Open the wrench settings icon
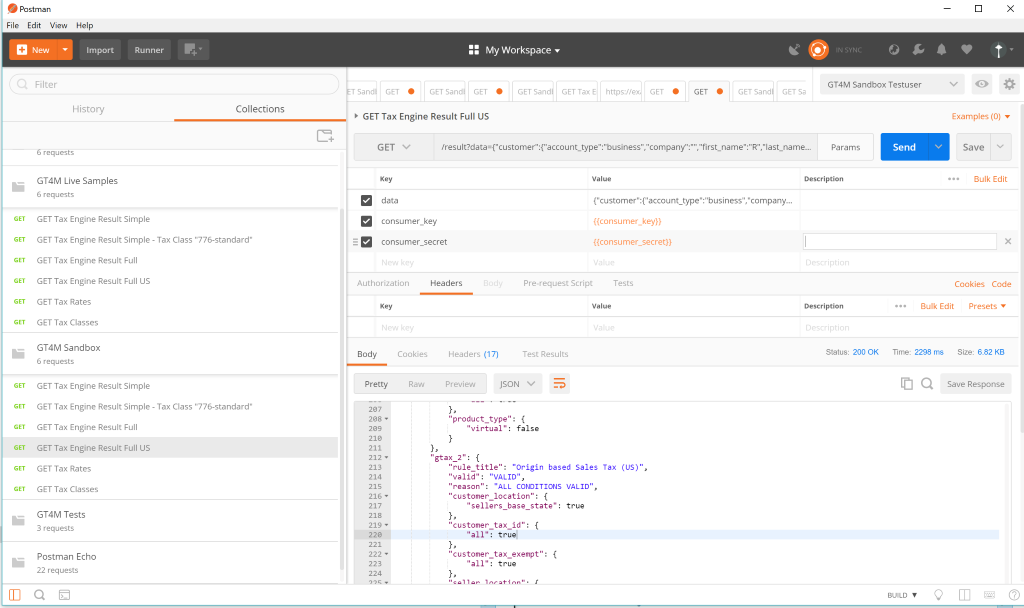The height and width of the screenshot is (608, 1024). pyautogui.click(x=918, y=50)
